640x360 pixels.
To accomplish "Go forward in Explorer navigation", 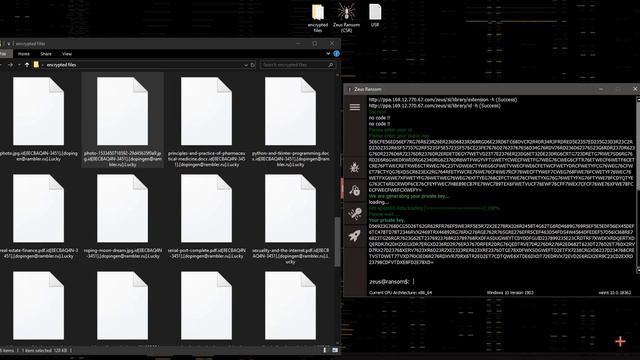I will 11,65.
